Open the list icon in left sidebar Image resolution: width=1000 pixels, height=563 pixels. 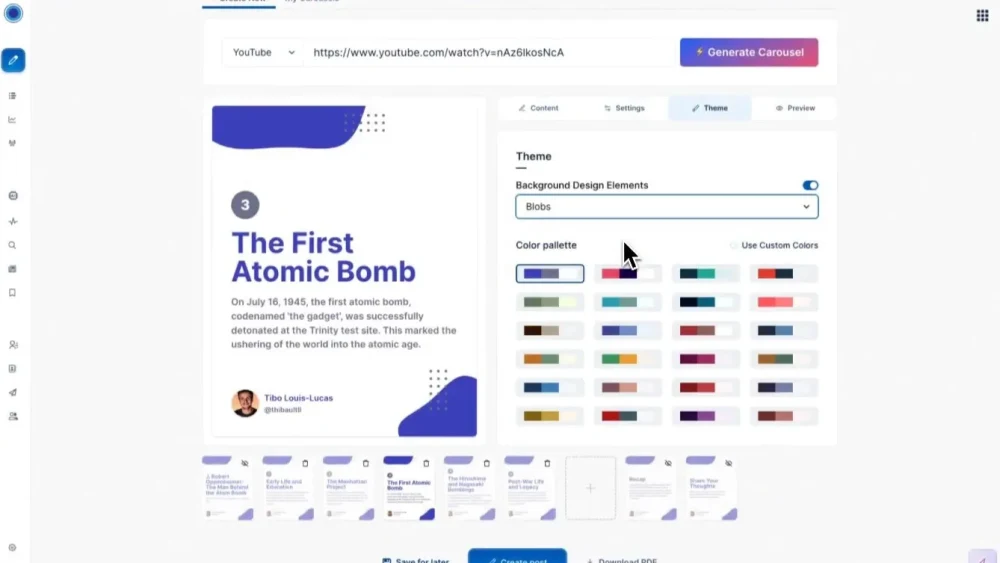12,96
